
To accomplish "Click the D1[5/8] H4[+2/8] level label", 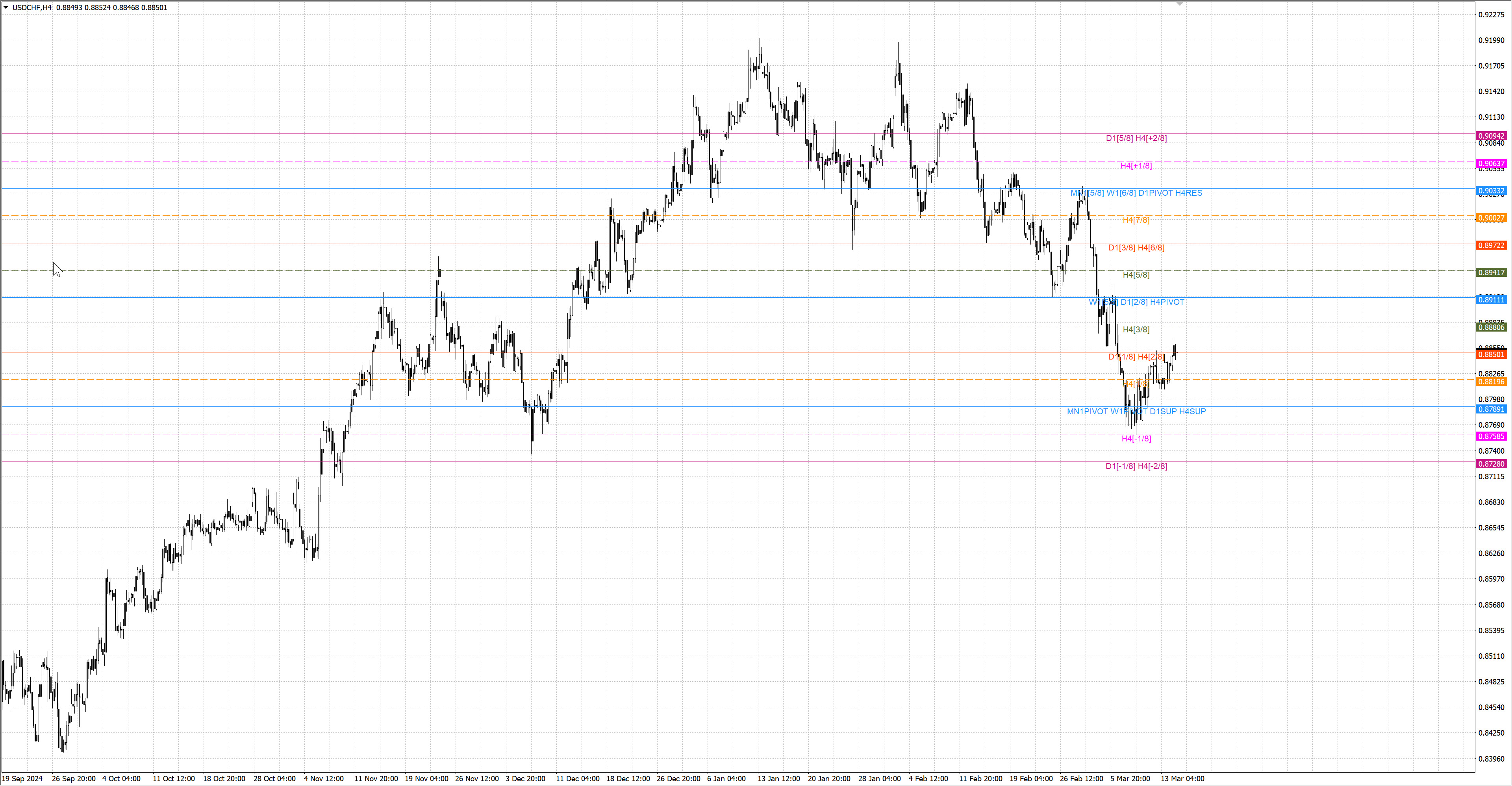I will [1136, 139].
